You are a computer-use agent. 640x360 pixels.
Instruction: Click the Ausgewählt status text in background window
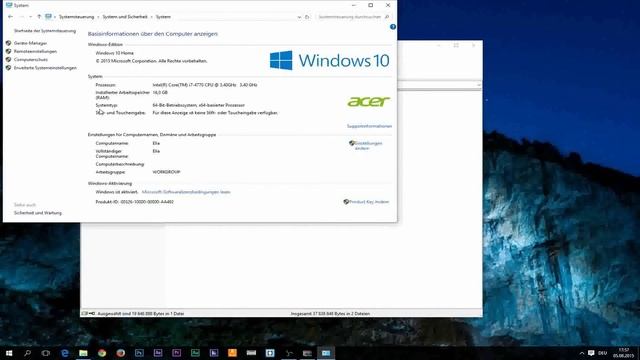tap(141, 314)
